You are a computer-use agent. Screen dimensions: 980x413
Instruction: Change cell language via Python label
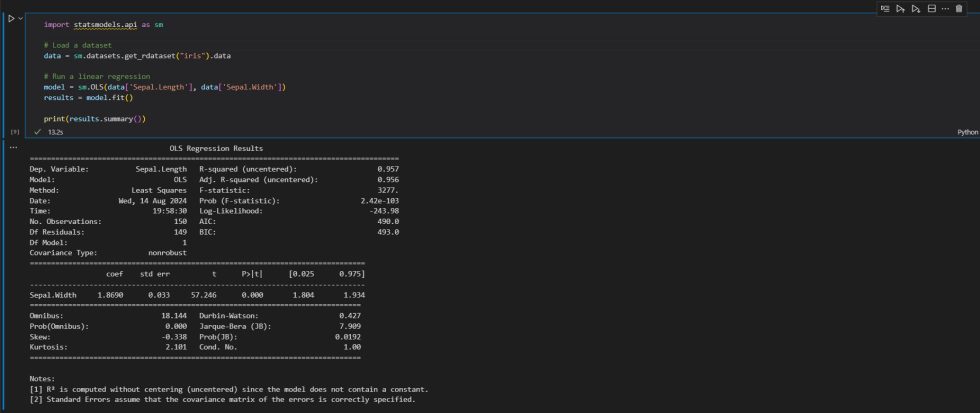coord(967,131)
